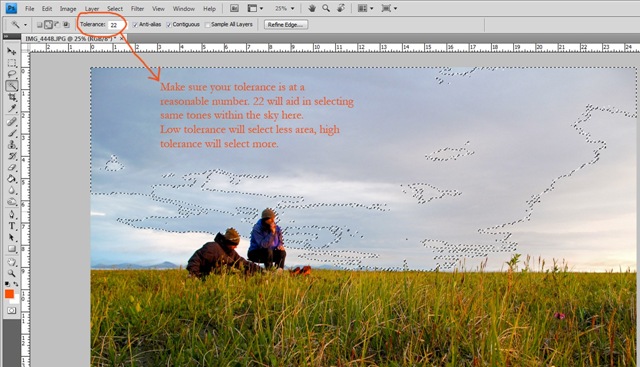Open the Filter menu
640x367 pixels.
(137, 9)
